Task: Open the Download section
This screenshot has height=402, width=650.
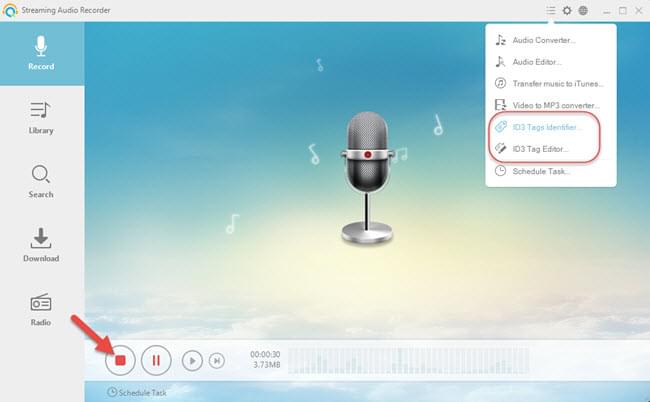Action: click(x=41, y=245)
